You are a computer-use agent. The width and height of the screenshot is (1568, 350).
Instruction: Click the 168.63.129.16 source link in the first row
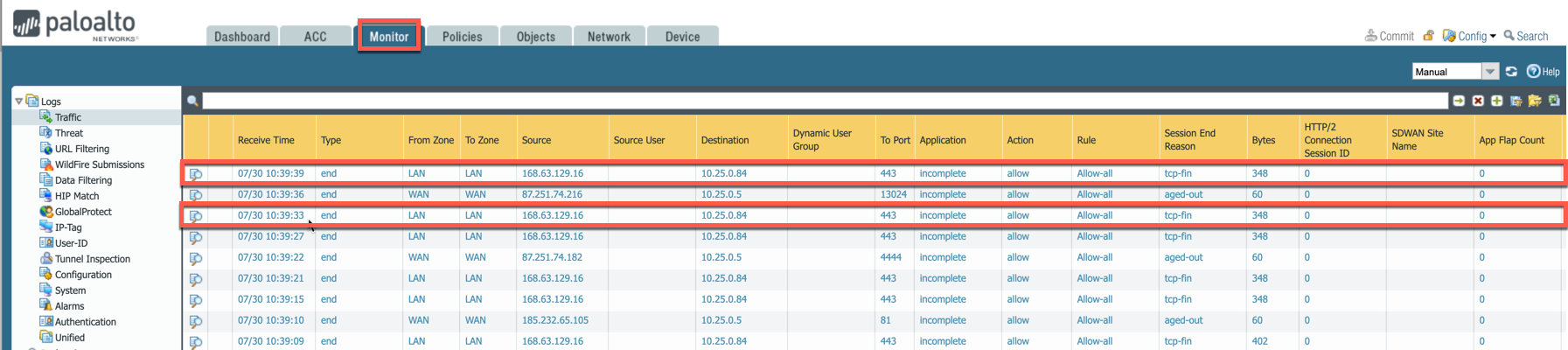552,173
